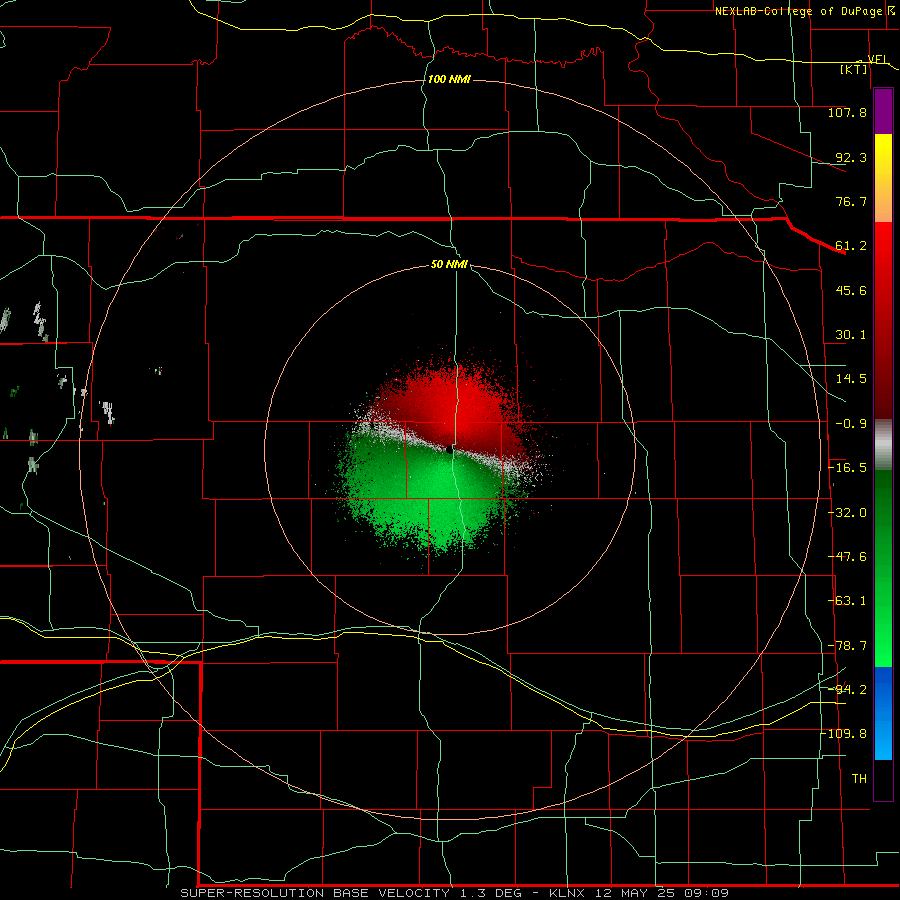Click the 50 NMI range ring label
The image size is (900, 900).
click(x=449, y=265)
